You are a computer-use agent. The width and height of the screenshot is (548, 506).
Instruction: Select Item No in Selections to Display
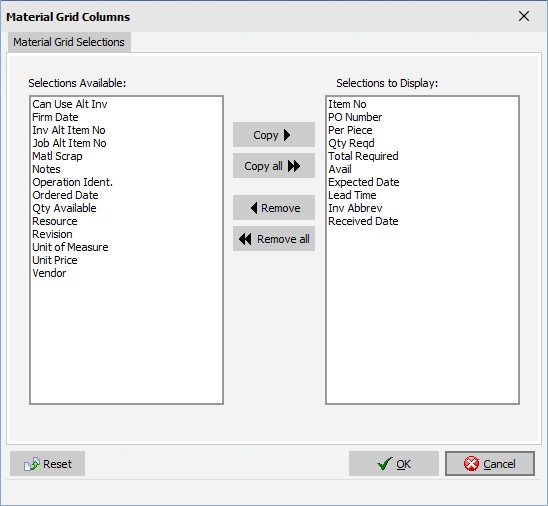(x=347, y=104)
